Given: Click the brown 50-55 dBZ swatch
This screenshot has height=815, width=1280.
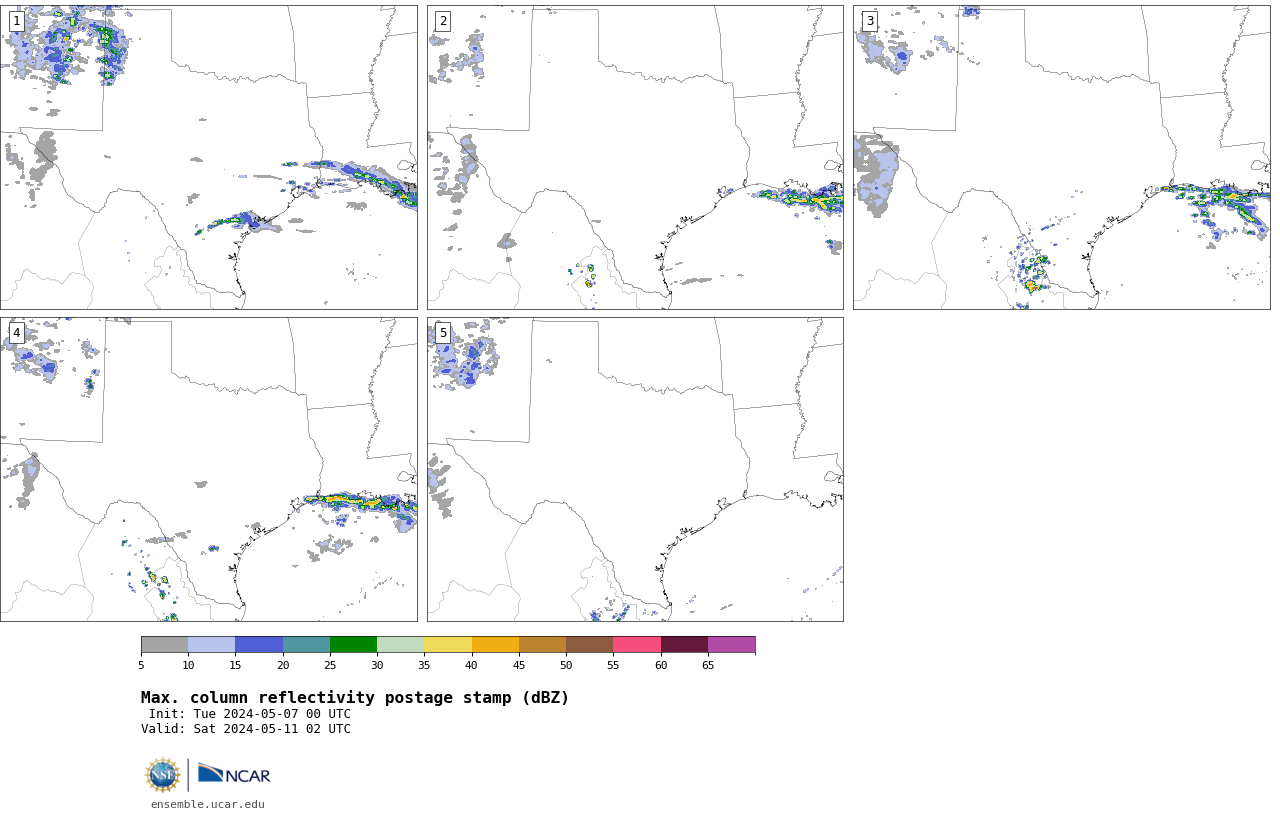Looking at the screenshot, I should (x=589, y=644).
